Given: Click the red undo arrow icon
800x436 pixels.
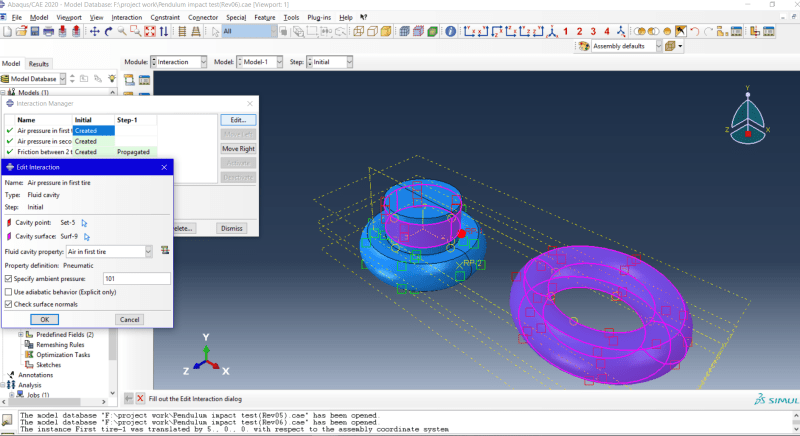Looking at the screenshot, I should click(694, 32).
